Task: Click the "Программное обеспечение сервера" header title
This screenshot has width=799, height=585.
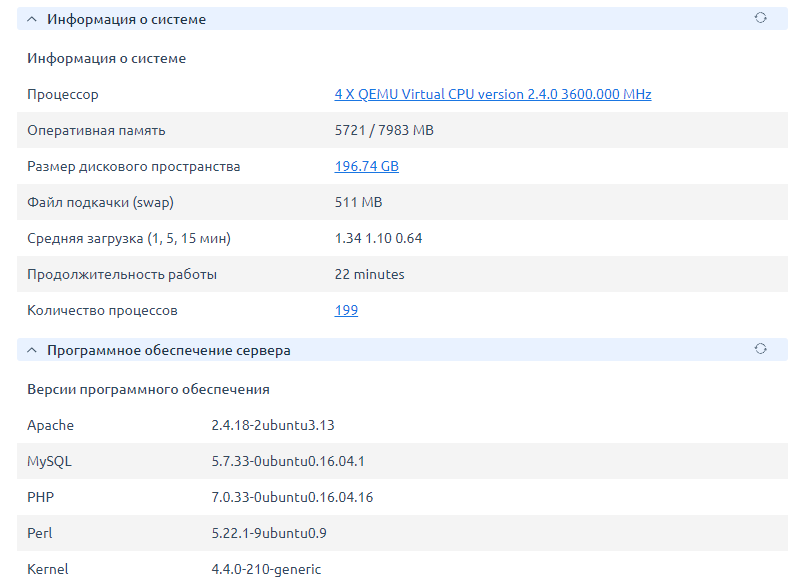Action: 169,350
